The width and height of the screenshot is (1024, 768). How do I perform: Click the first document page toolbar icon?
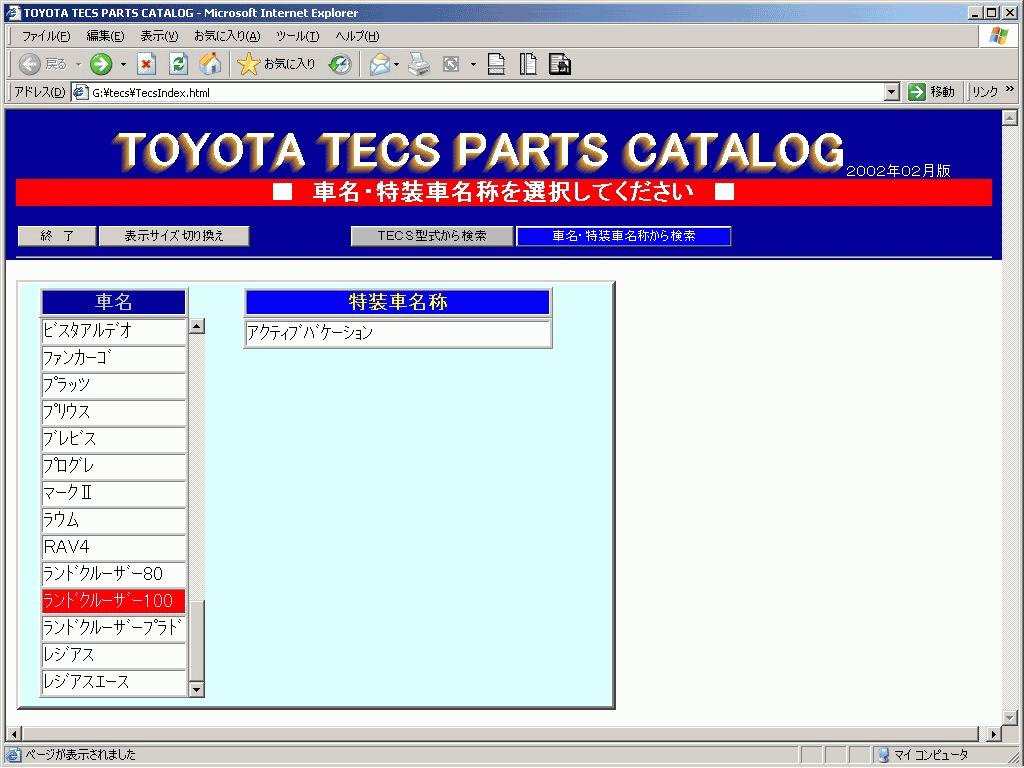496,64
